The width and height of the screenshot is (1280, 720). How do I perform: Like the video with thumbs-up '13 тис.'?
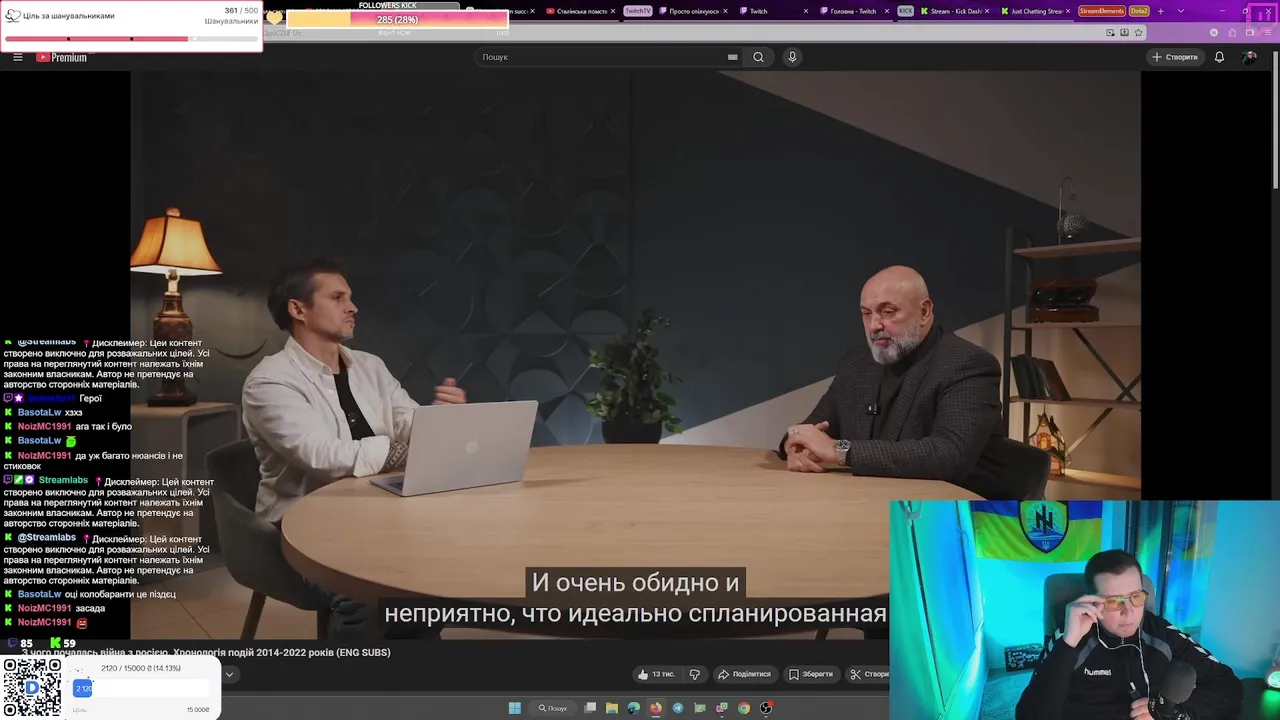pyautogui.click(x=656, y=674)
